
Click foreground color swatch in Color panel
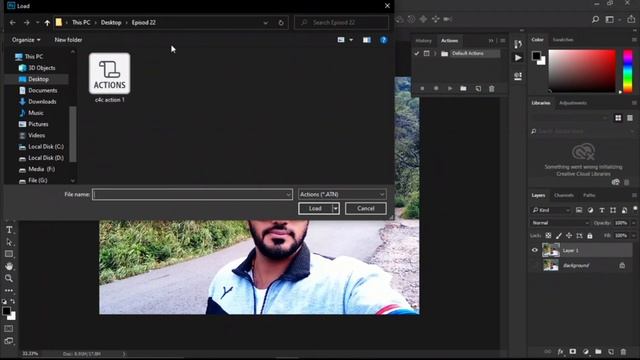pyautogui.click(x=536, y=56)
